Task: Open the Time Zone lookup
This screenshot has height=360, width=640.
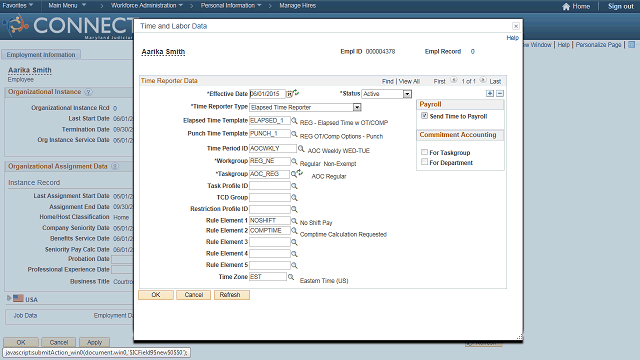Action: pyautogui.click(x=291, y=277)
